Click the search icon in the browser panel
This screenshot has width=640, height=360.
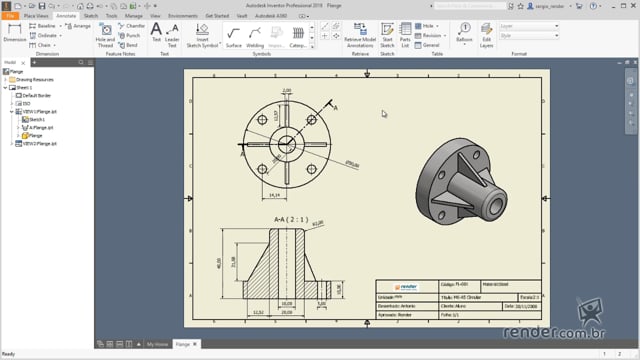point(81,62)
